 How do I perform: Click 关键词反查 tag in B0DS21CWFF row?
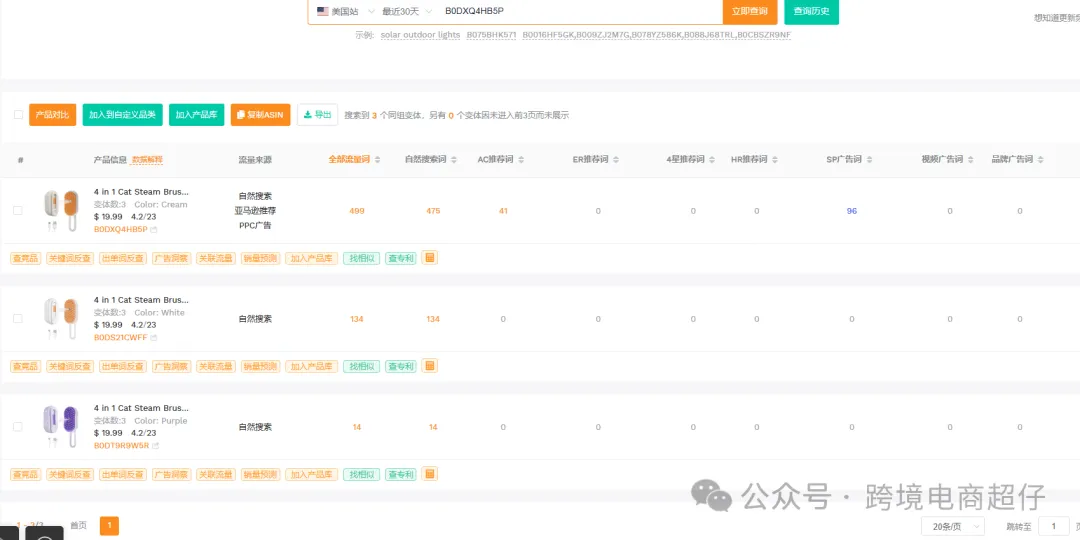70,366
